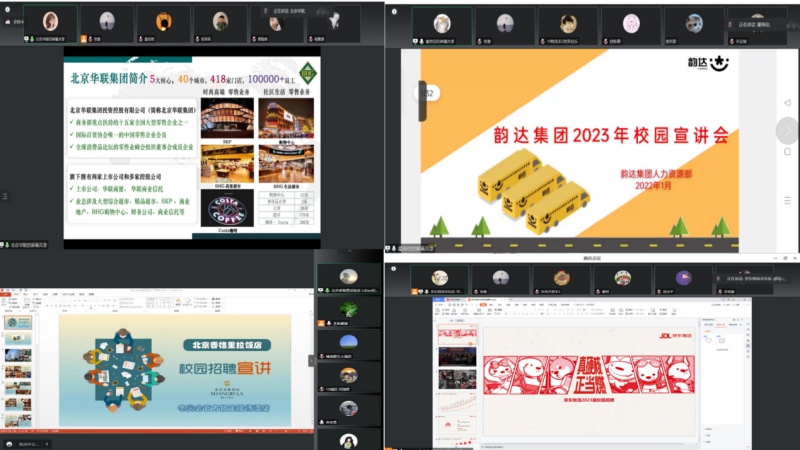This screenshot has height=450, width=800.
Task: Click the info icon in 京东物流 meeting
Action: [393, 269]
